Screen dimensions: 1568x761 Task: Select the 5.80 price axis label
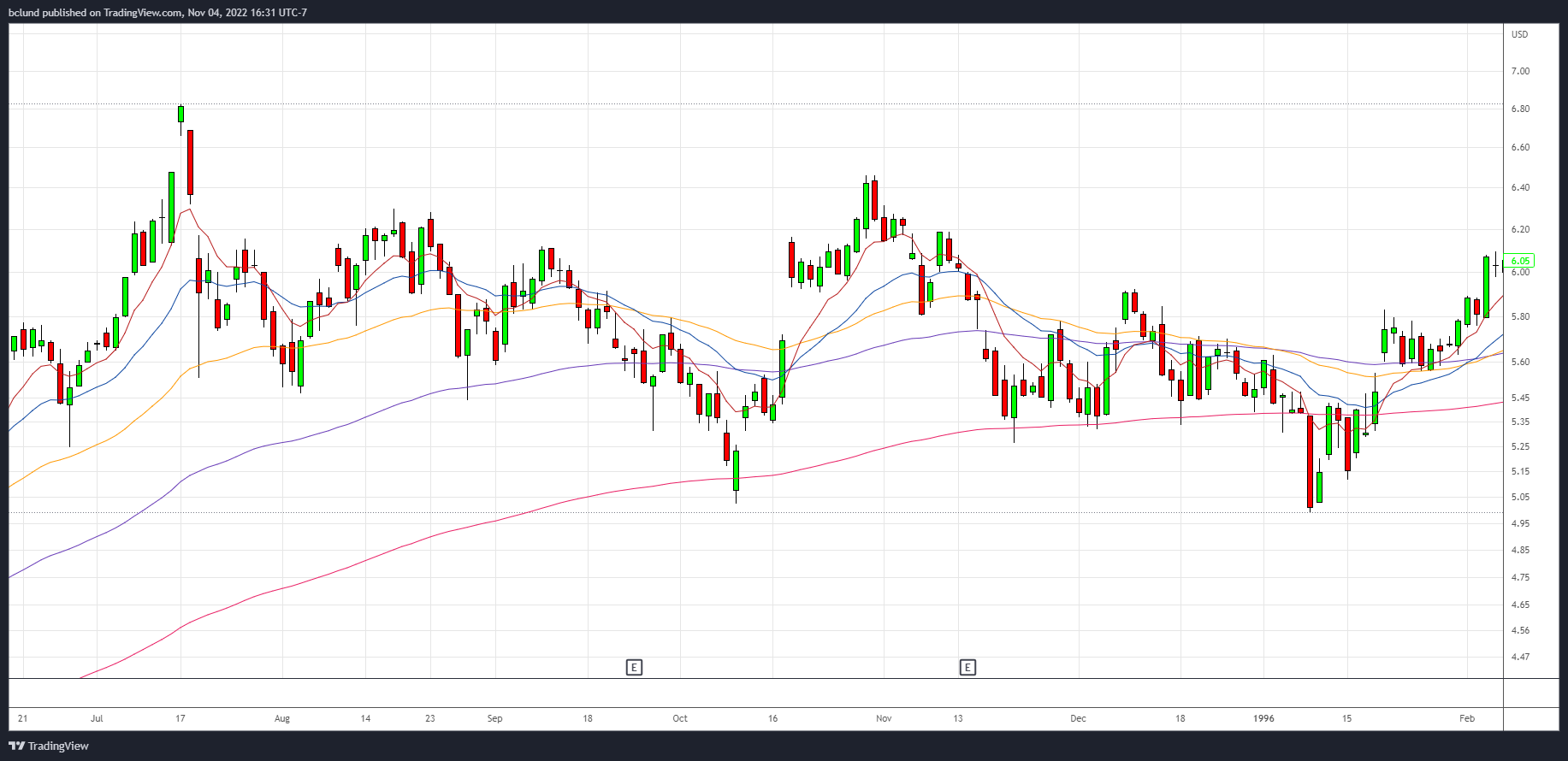tap(1520, 316)
